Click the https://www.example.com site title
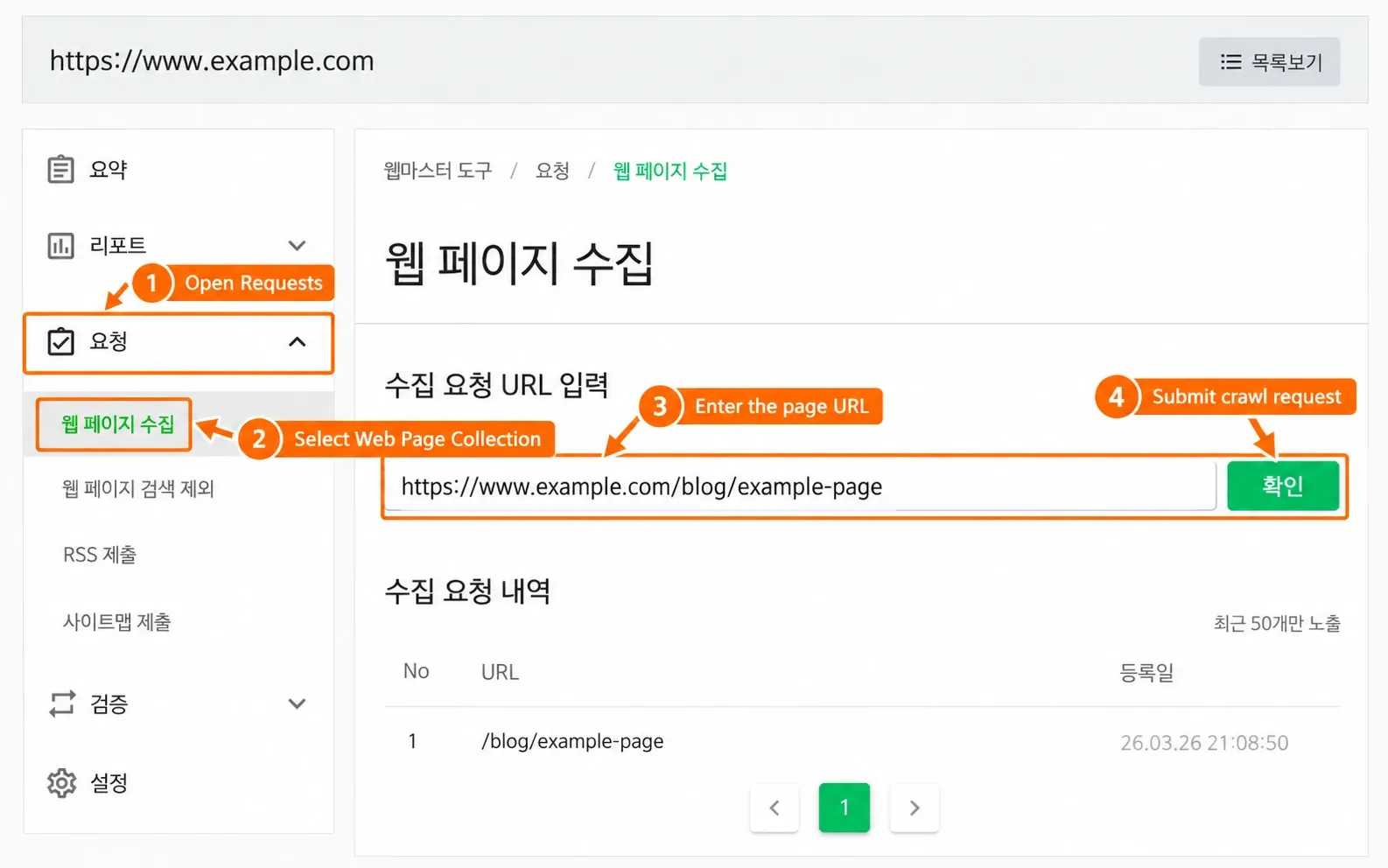Image resolution: width=1388 pixels, height=868 pixels. [x=212, y=60]
